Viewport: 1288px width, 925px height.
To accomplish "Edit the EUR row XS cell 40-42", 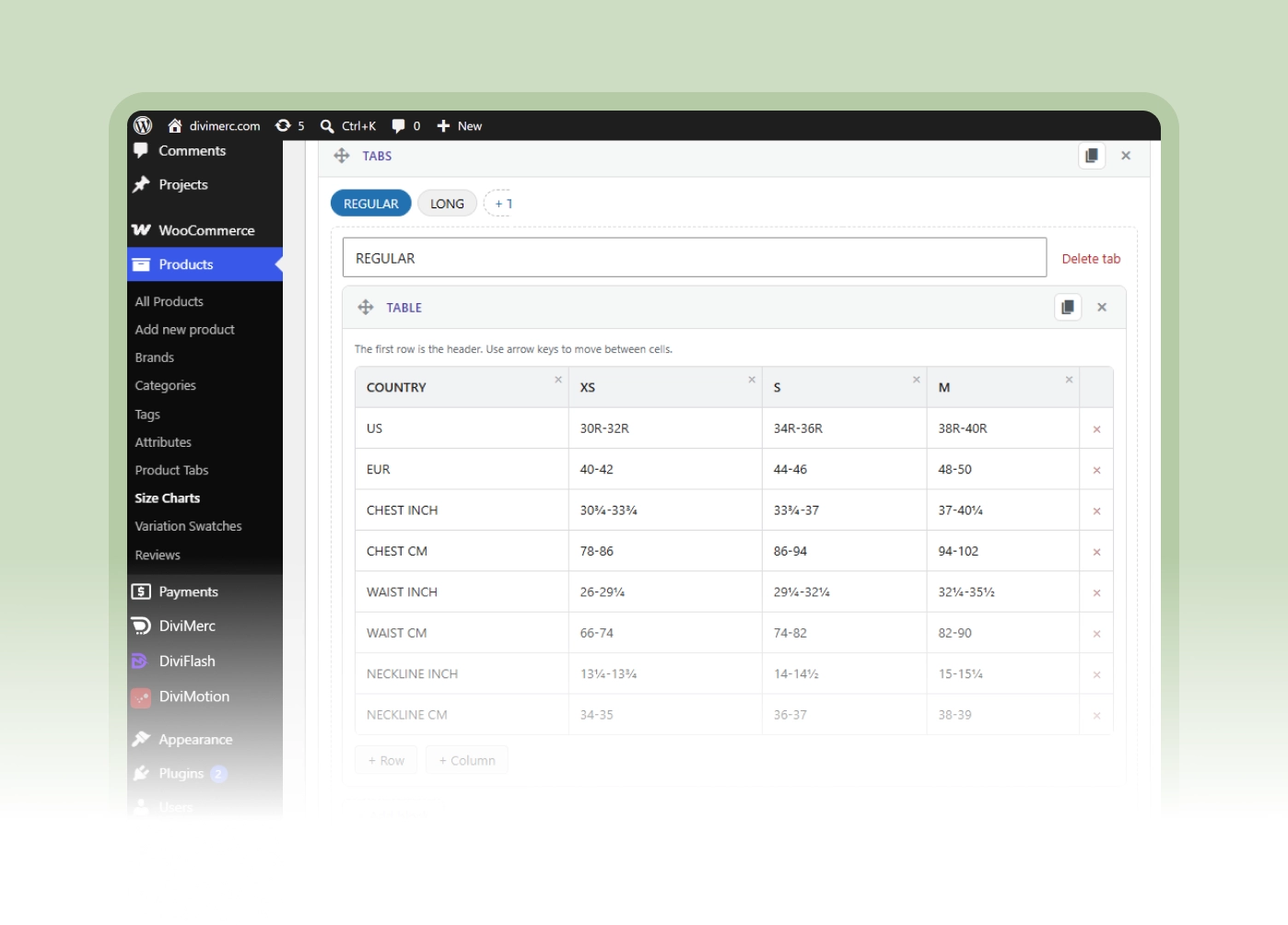I will click(x=665, y=469).
